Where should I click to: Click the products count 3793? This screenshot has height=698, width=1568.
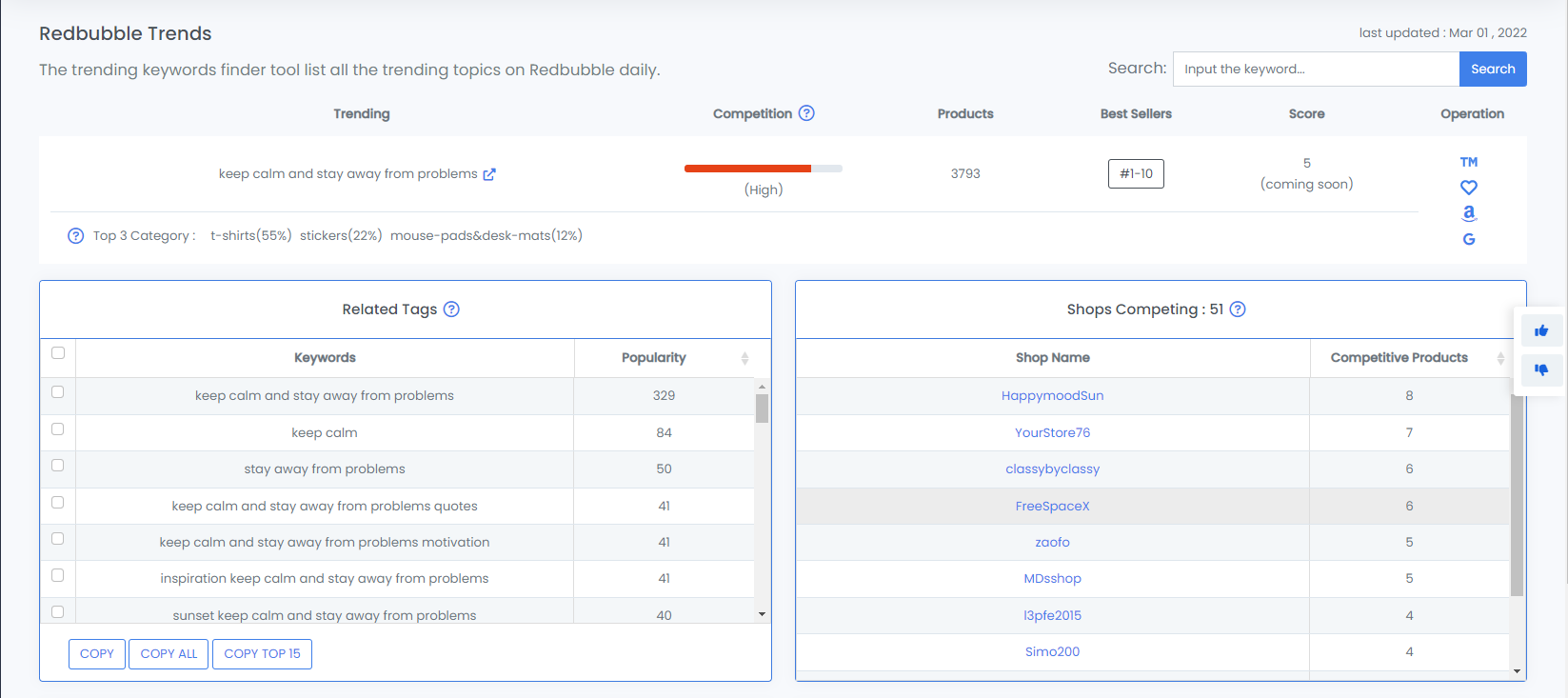point(965,174)
